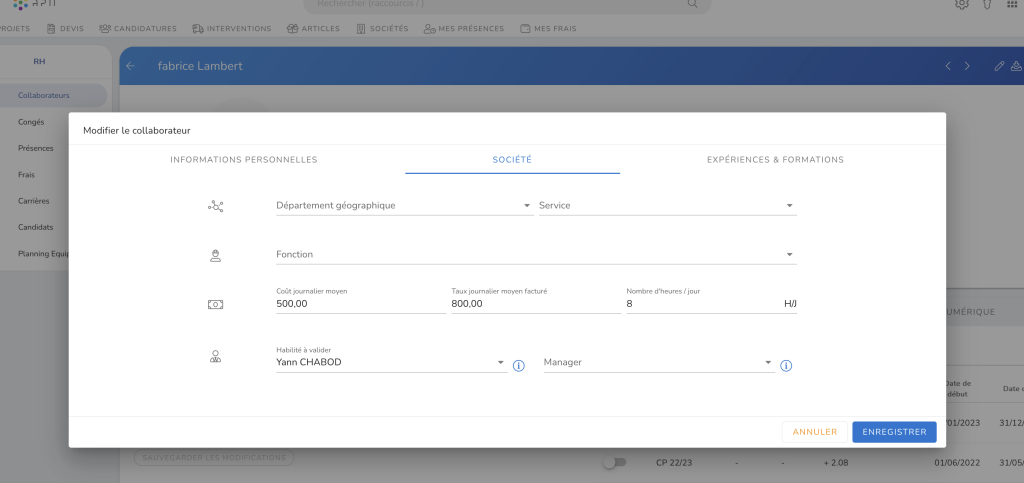Image resolution: width=1024 pixels, height=483 pixels.
Task: Go back using the arrow beside fabrice Lambert
Action: (x=130, y=66)
